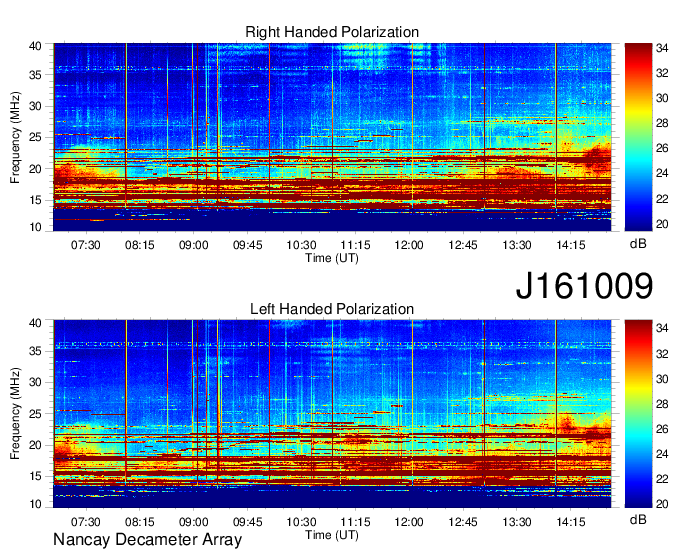Click the dB color bar beside Right Handed plot
The image size is (680, 552).
tap(638, 137)
